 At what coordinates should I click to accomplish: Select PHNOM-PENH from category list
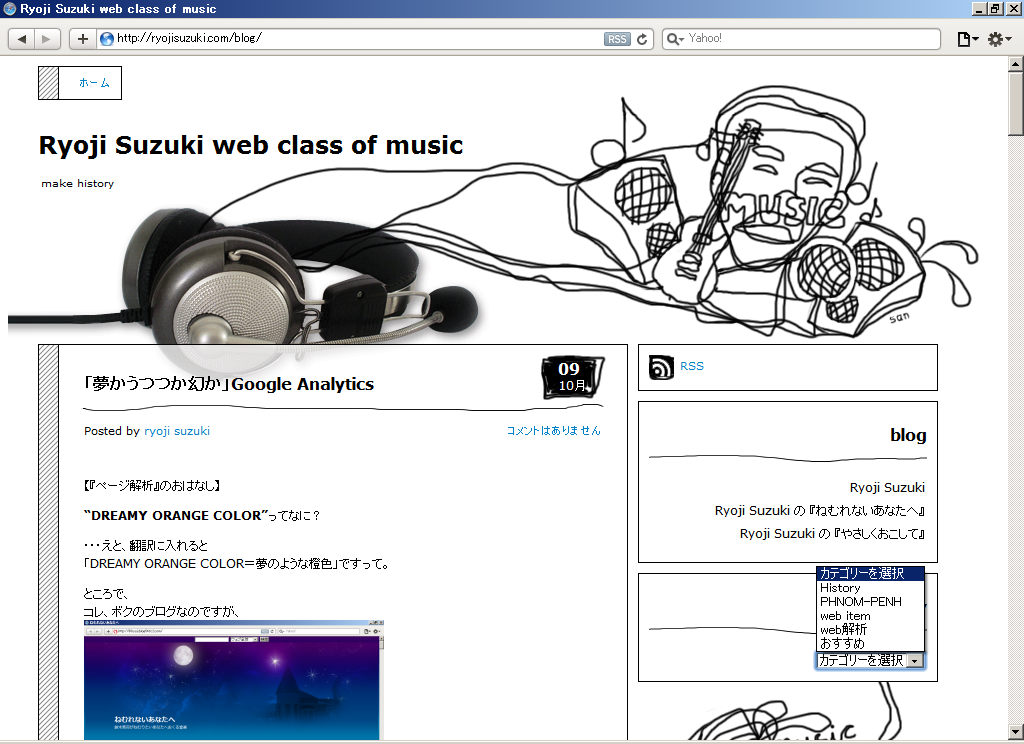(x=860, y=602)
